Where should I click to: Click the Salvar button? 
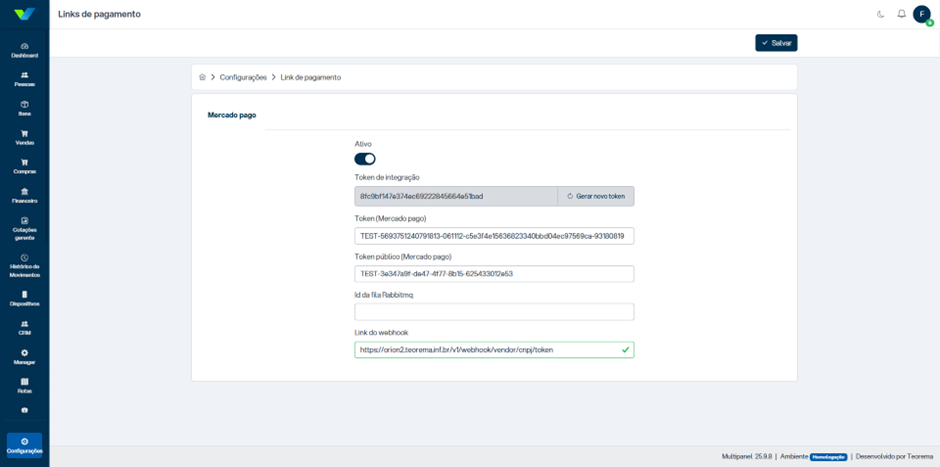pyautogui.click(x=776, y=43)
